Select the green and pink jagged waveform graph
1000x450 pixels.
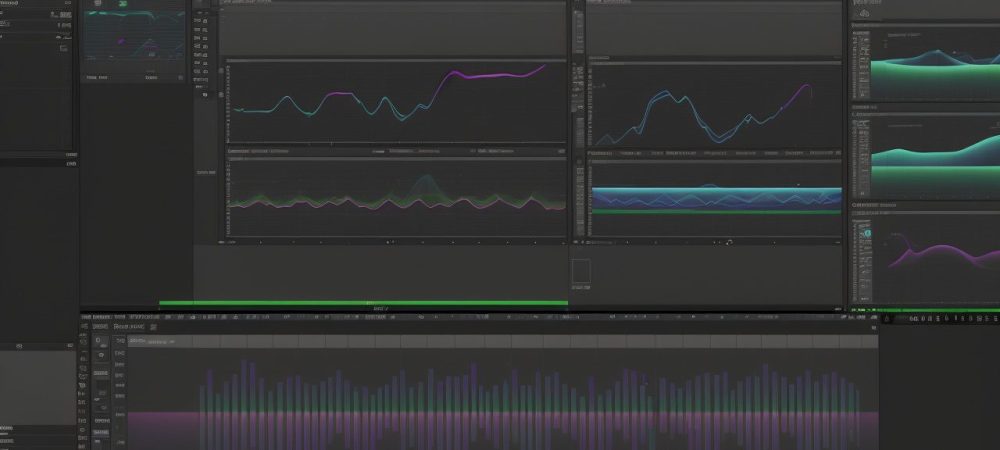(396, 198)
